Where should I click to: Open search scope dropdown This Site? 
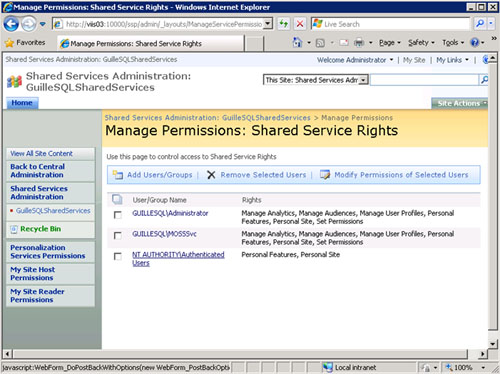[x=315, y=80]
